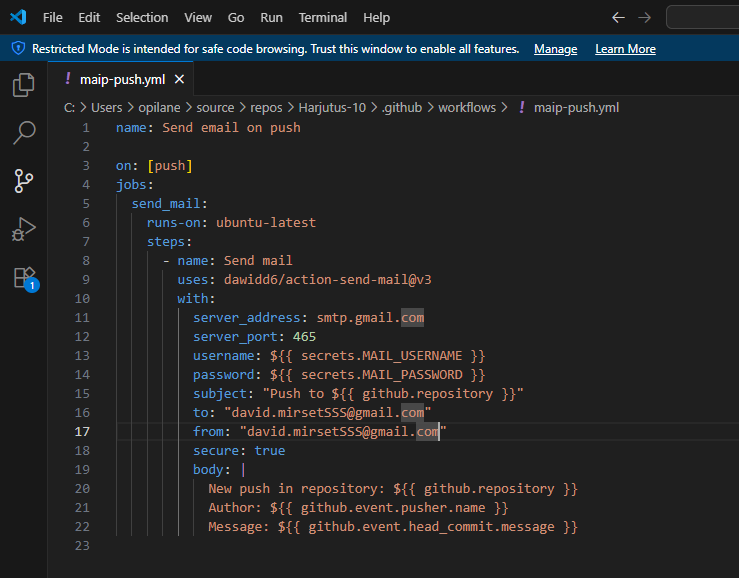Open the Terminal menu
The image size is (739, 578).
(x=323, y=18)
